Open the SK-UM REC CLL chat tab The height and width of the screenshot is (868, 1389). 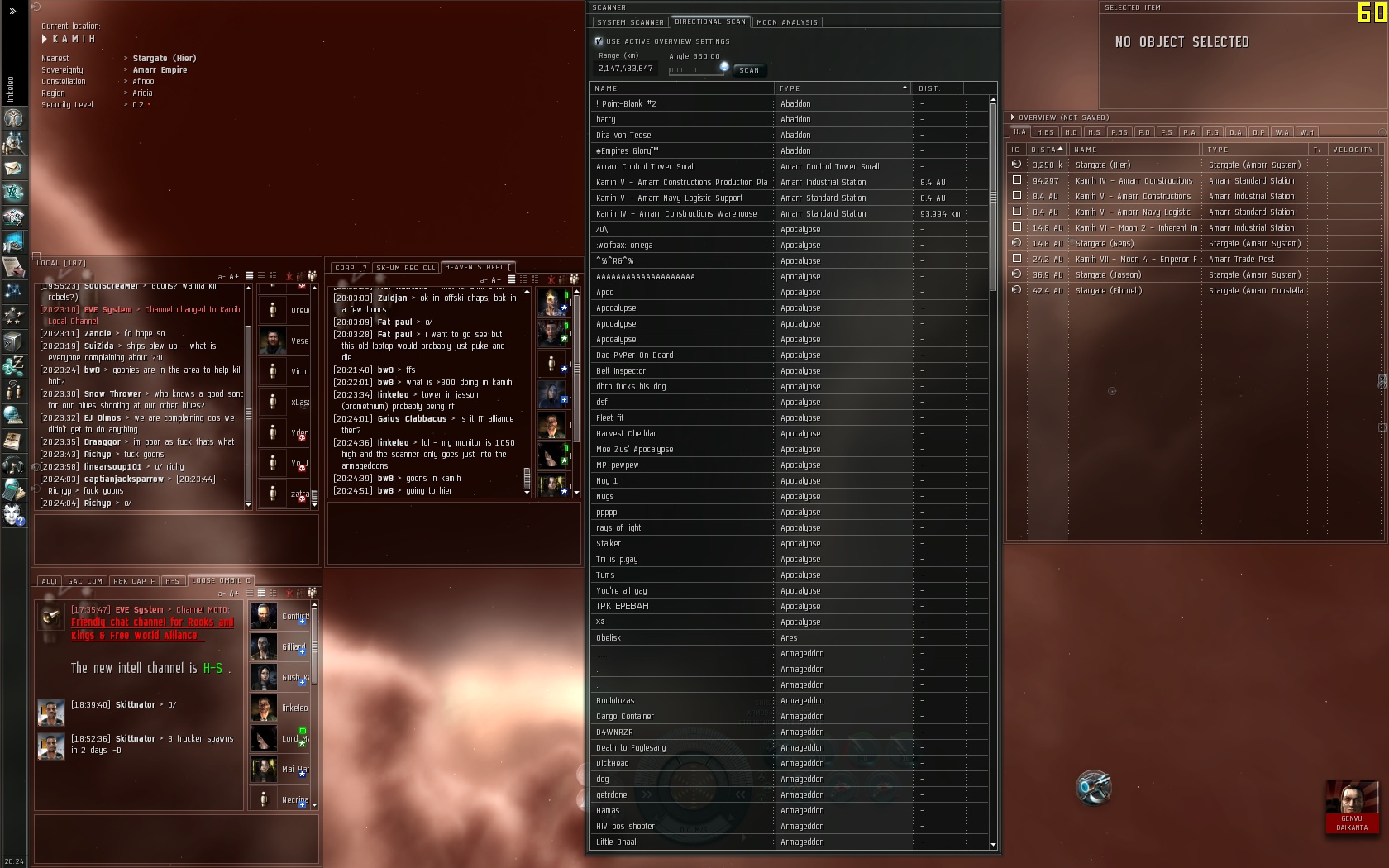tap(406, 268)
